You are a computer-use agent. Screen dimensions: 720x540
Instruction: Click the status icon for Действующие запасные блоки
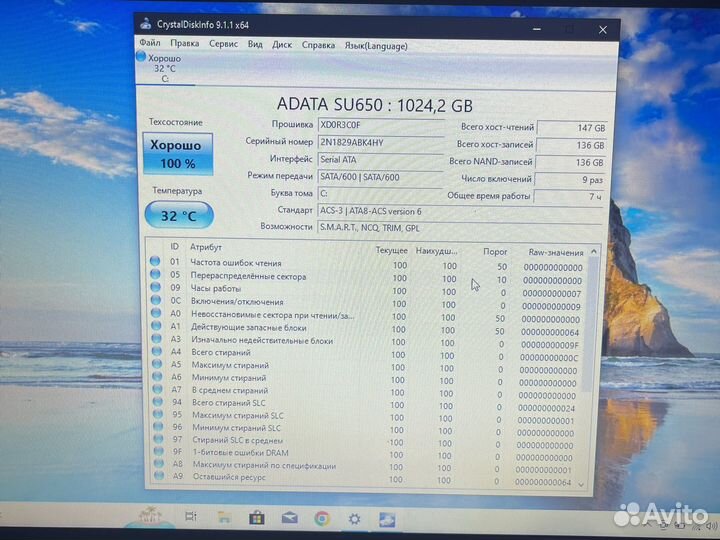coord(157,326)
